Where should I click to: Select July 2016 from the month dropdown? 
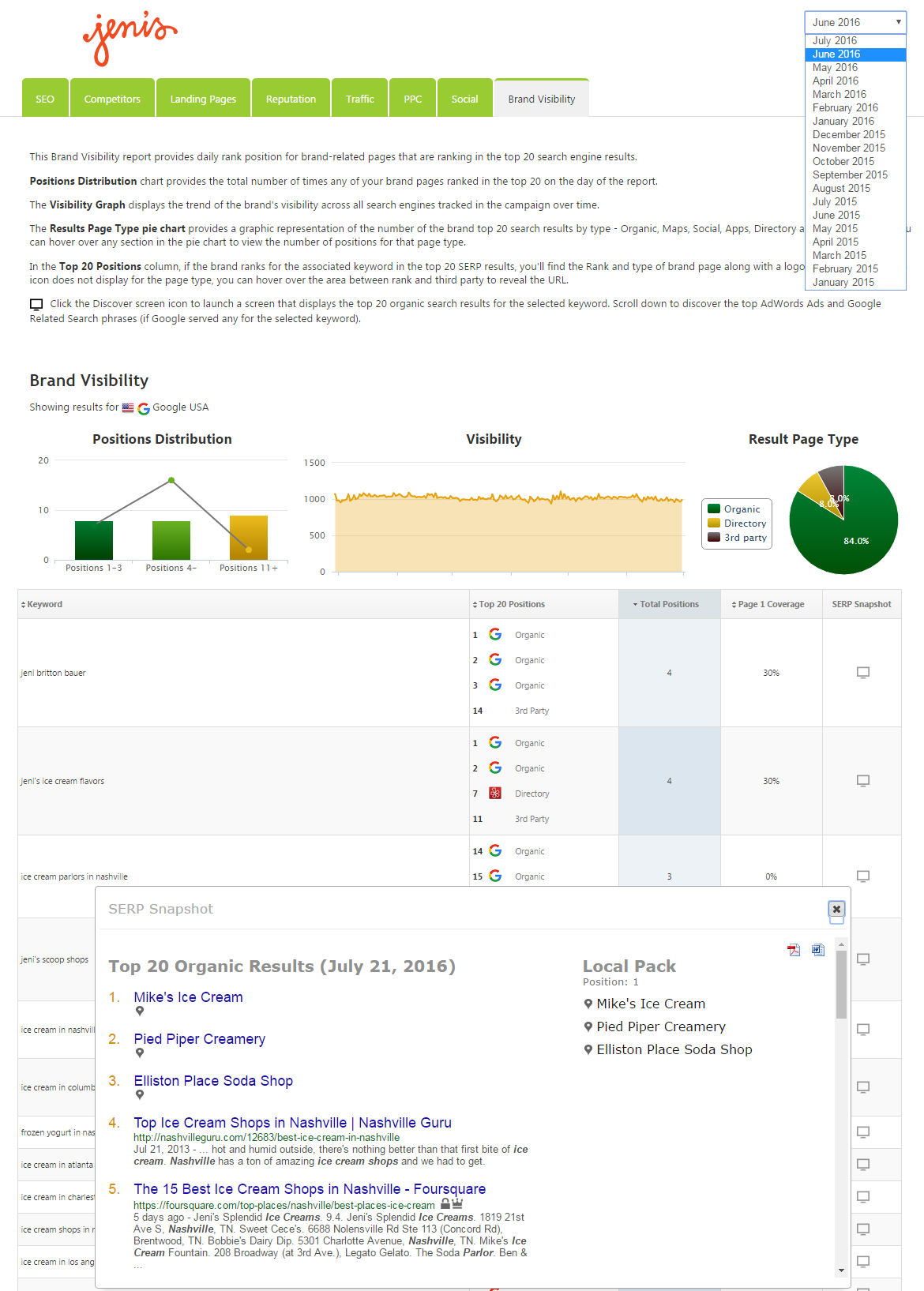pyautogui.click(x=835, y=40)
